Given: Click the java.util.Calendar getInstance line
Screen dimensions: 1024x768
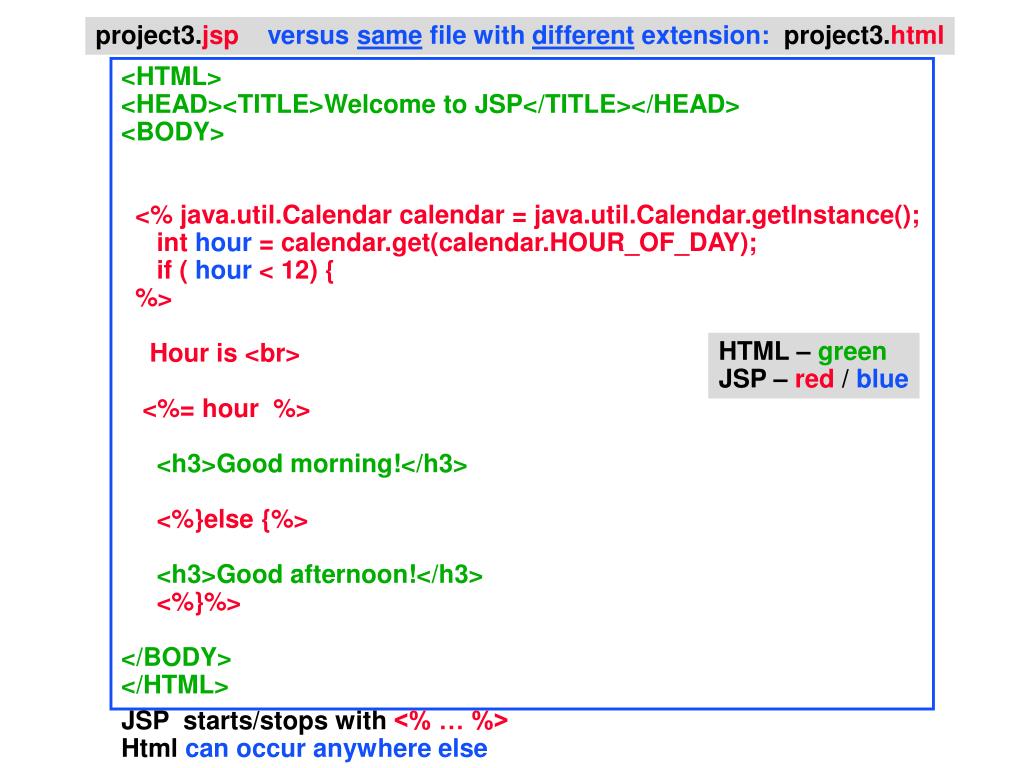Looking at the screenshot, I should click(528, 216).
